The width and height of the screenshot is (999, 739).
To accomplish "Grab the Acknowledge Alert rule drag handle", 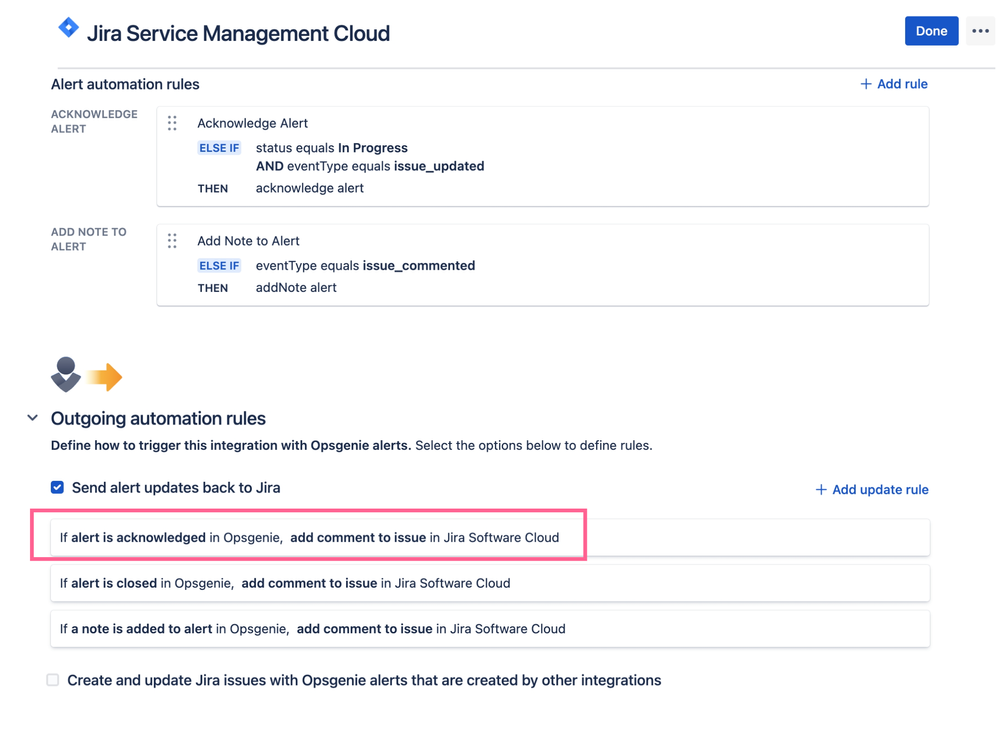I will pos(172,123).
